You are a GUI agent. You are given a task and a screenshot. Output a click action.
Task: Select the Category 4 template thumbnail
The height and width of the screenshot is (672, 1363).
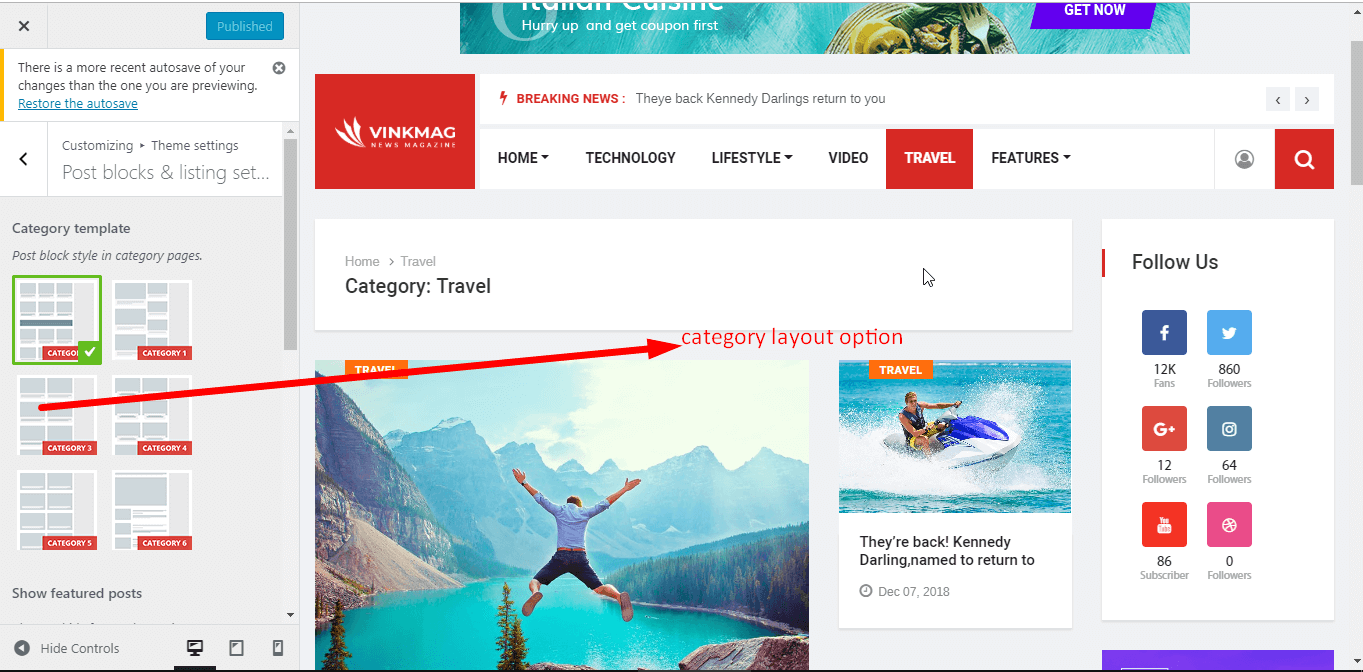(x=151, y=415)
